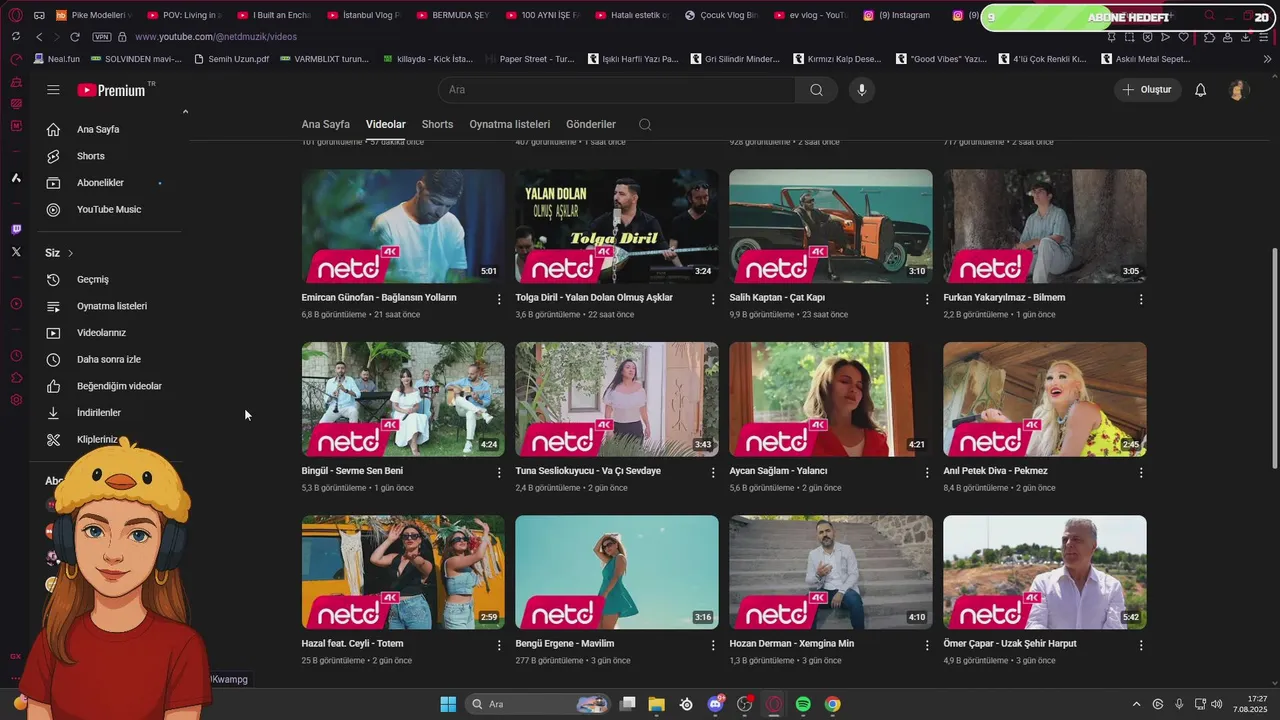Image resolution: width=1280 pixels, height=720 pixels.
Task: Open Gönderiler channel tab
Action: click(x=591, y=125)
